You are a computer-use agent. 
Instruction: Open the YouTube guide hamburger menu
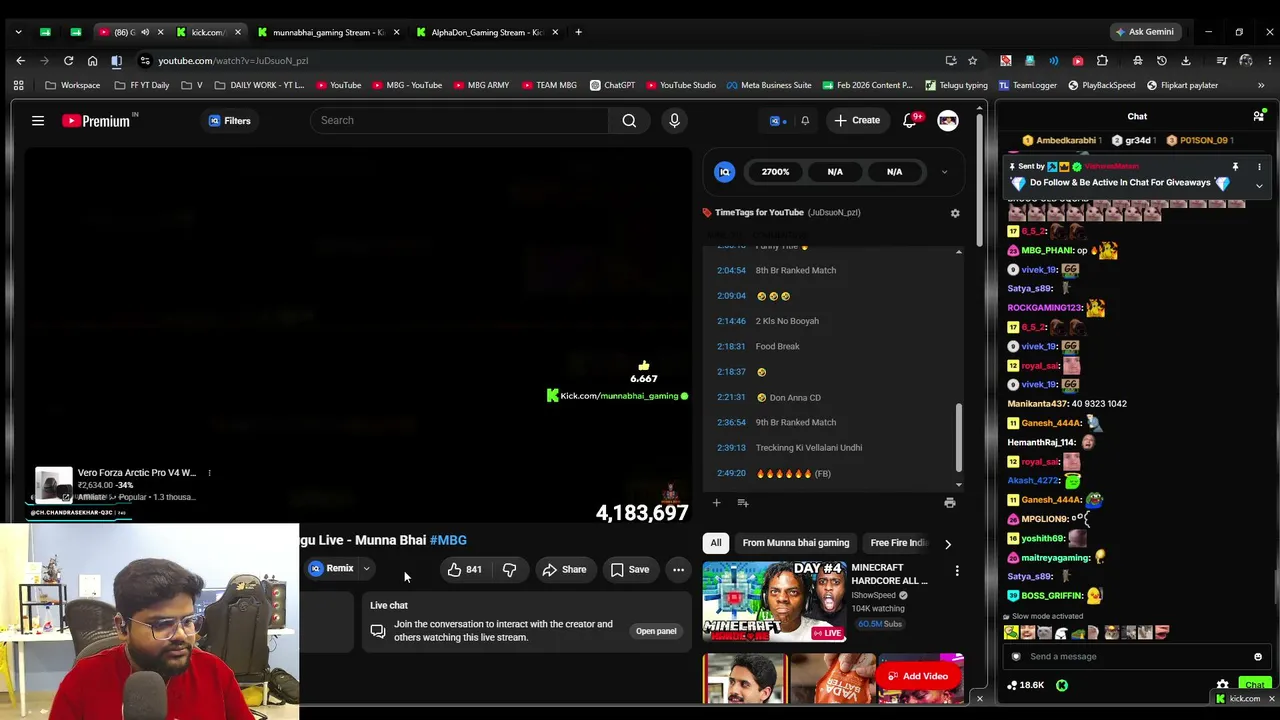tap(38, 121)
